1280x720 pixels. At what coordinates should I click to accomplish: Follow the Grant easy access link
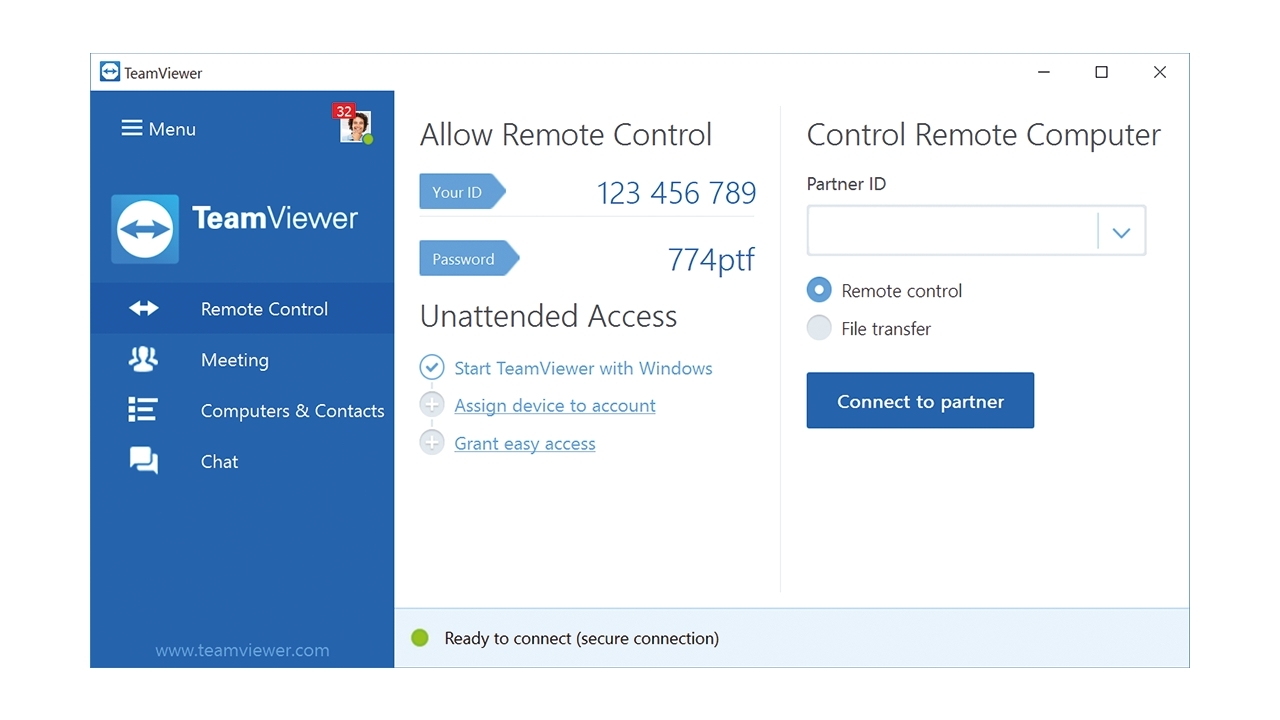[x=525, y=444]
